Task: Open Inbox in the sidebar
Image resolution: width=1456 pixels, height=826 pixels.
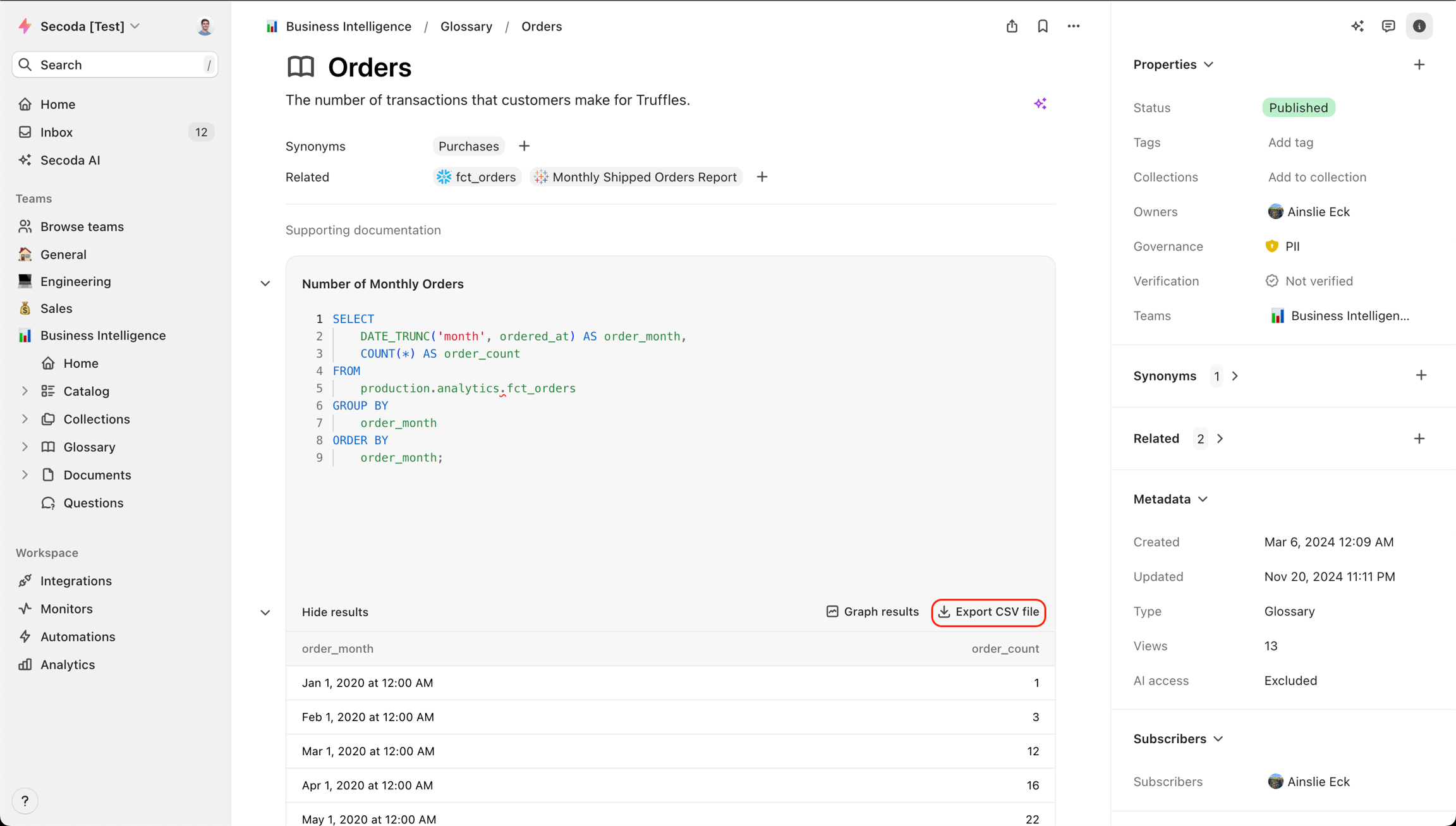Action: coord(57,132)
